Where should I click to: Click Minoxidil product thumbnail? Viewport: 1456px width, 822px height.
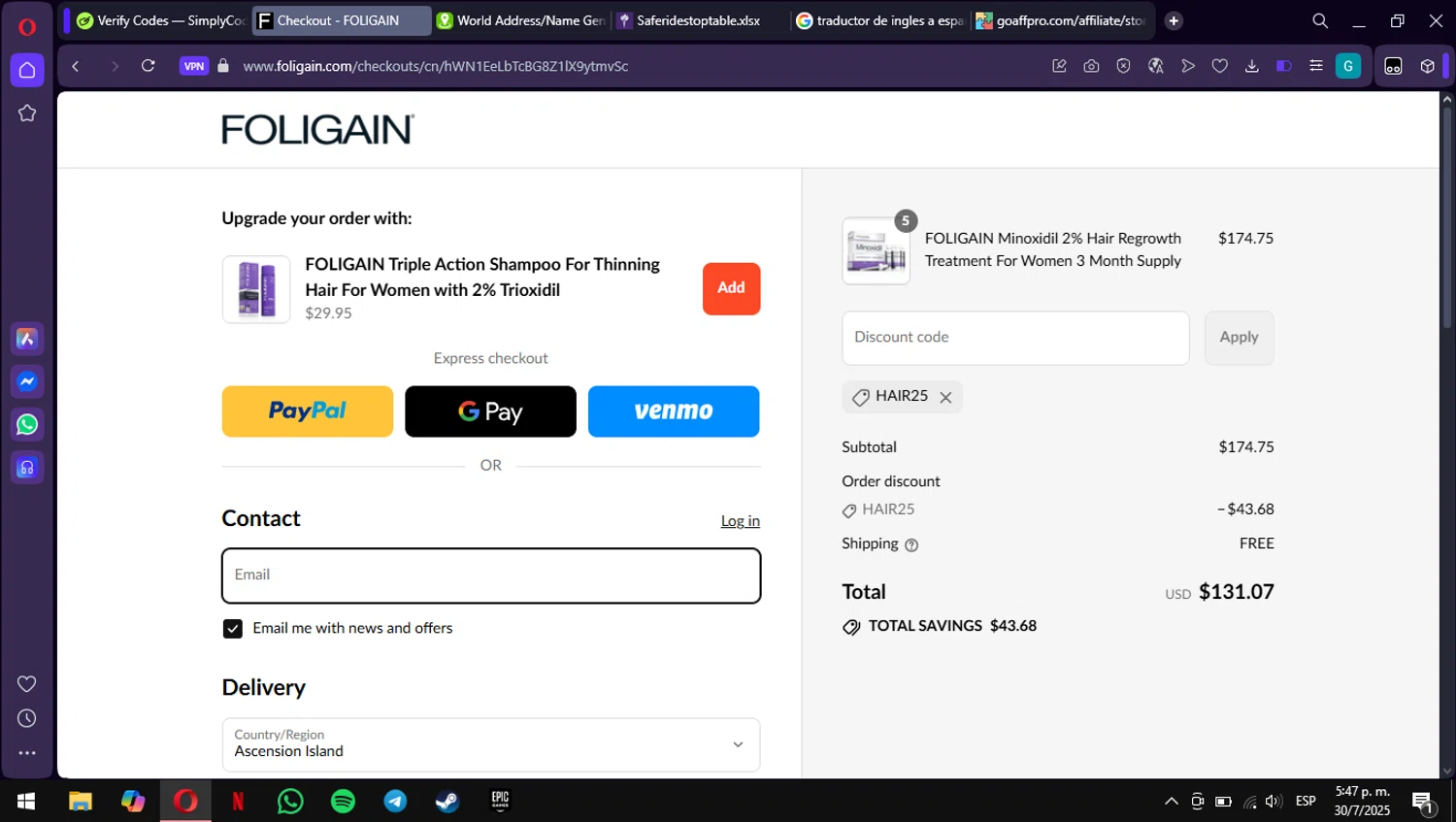876,250
